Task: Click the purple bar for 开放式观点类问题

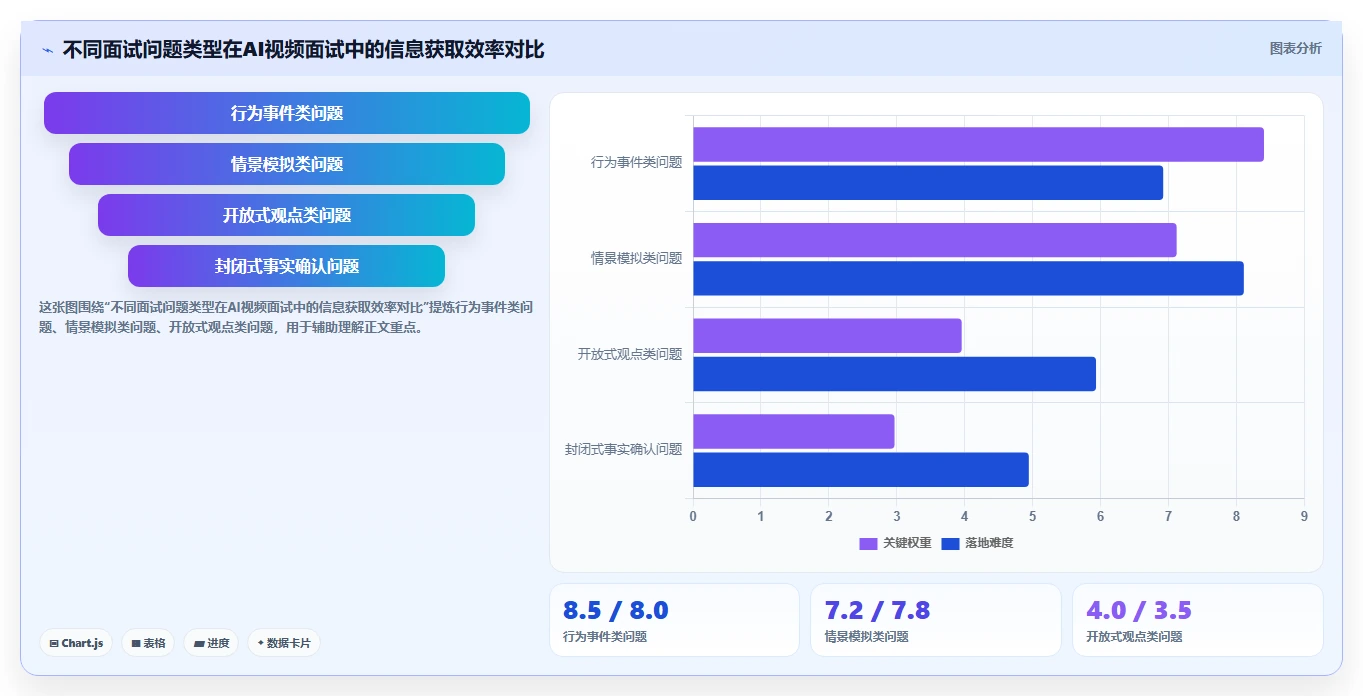Action: [827, 336]
